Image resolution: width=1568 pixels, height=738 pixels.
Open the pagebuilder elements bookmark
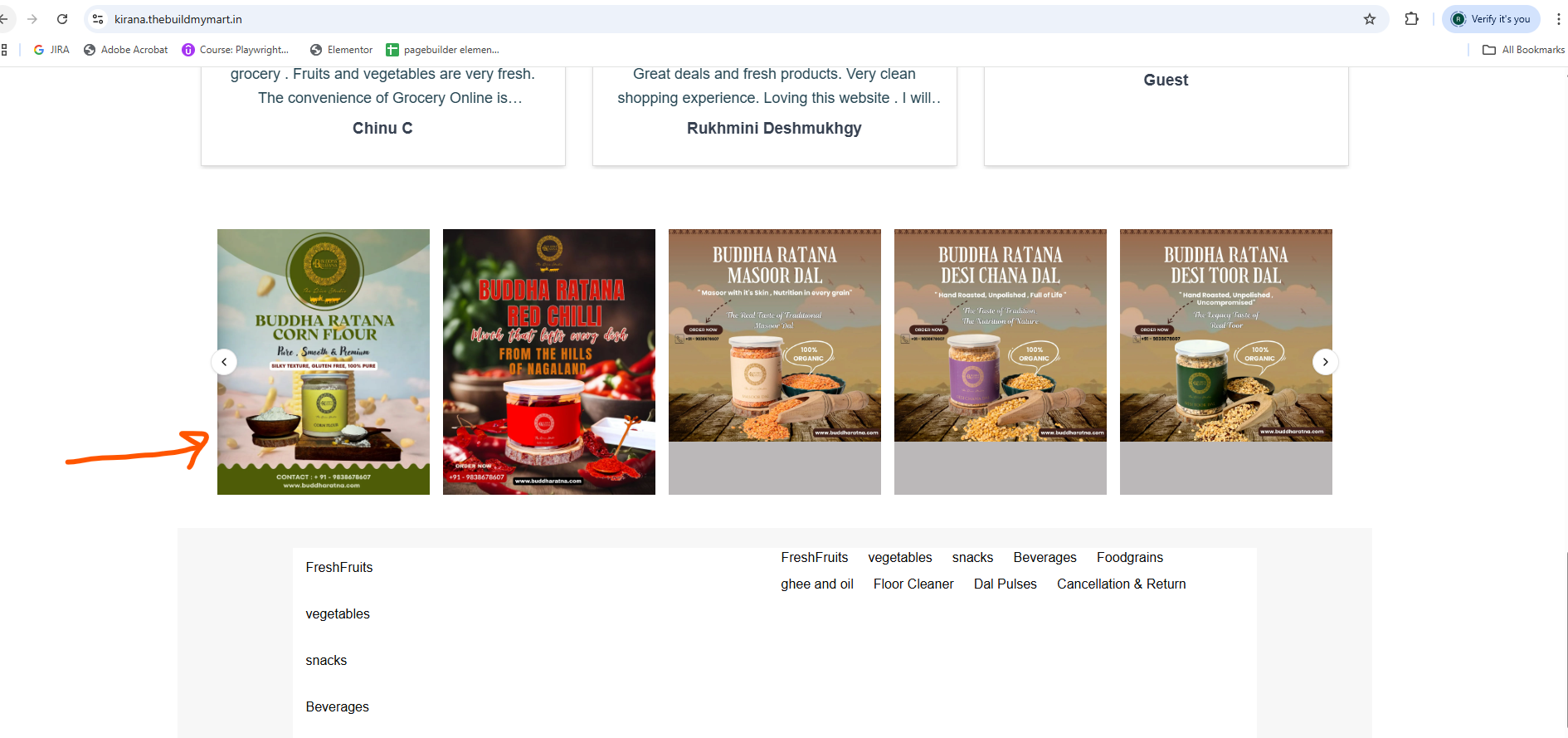tap(443, 50)
